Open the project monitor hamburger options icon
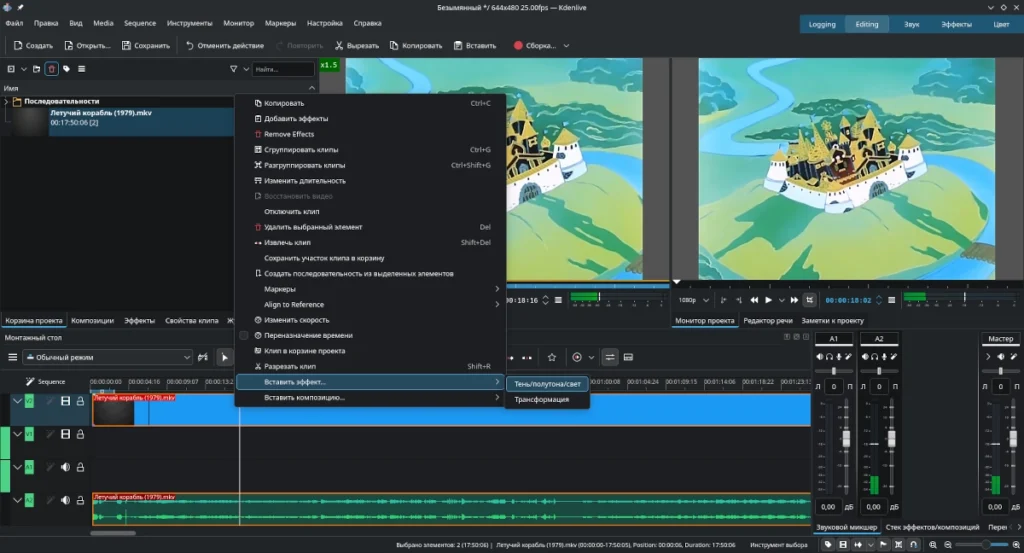 891,300
